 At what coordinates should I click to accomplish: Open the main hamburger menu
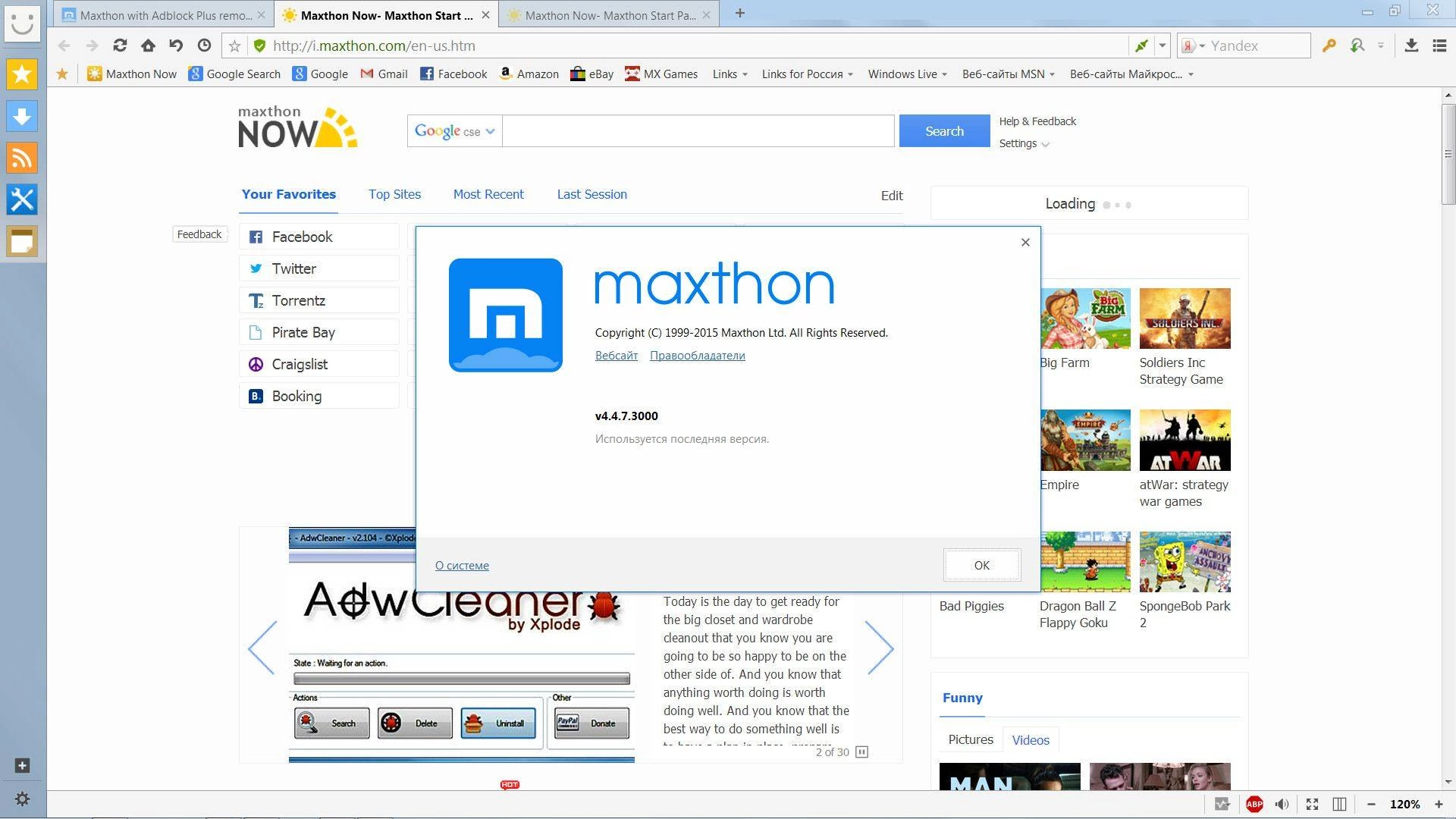pyautogui.click(x=1439, y=45)
